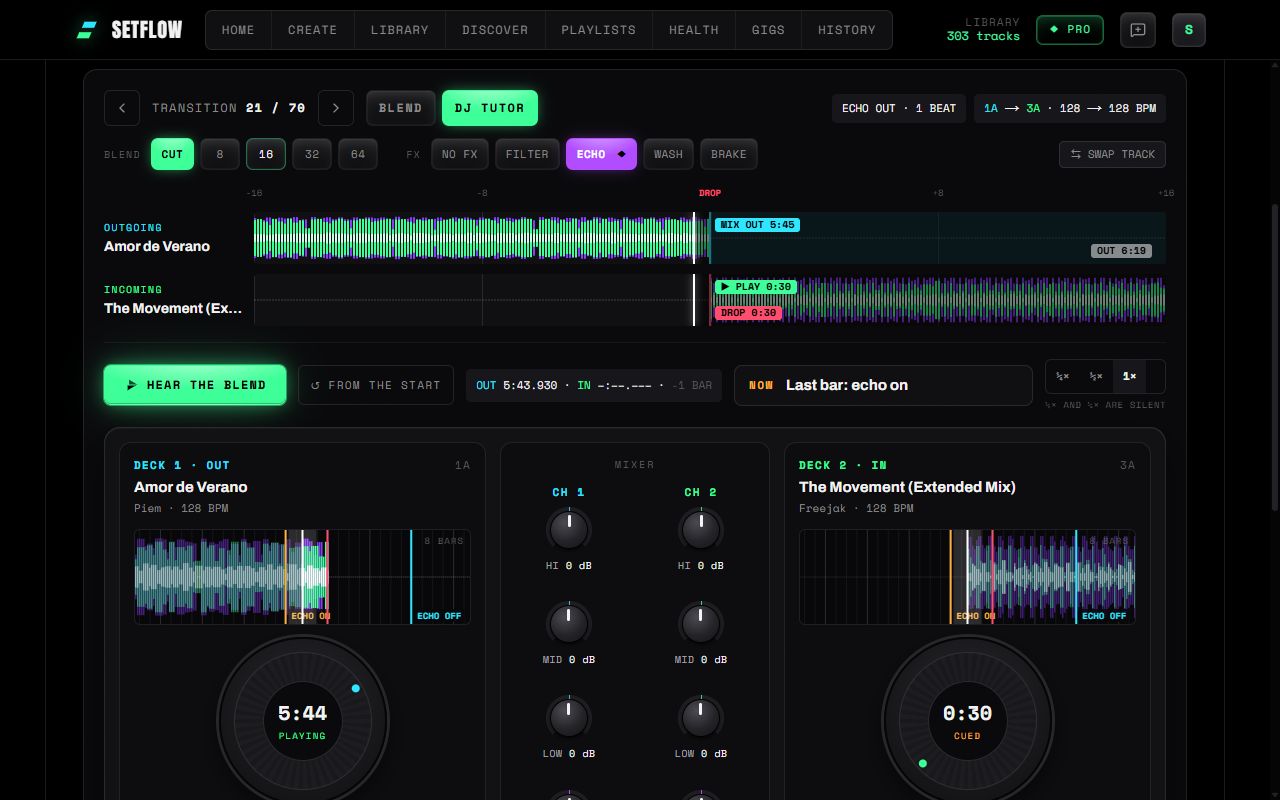Go to the Discover page
Screen dimensions: 1280x800
[495, 30]
